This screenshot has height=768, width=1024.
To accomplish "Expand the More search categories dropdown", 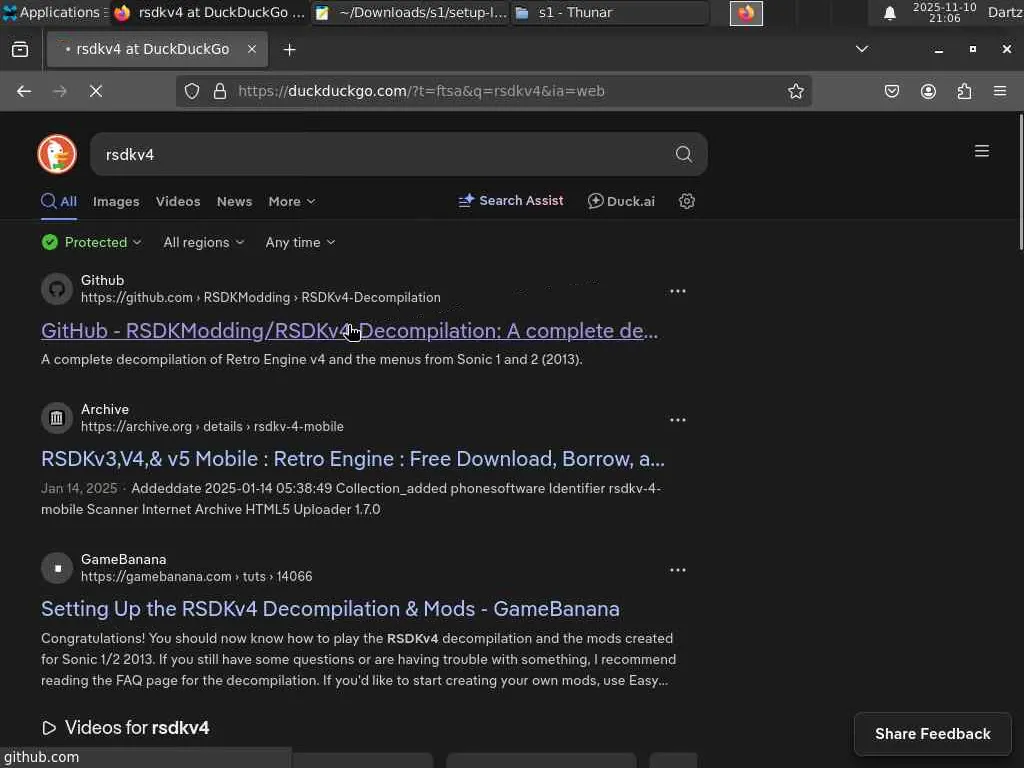I will tap(292, 202).
